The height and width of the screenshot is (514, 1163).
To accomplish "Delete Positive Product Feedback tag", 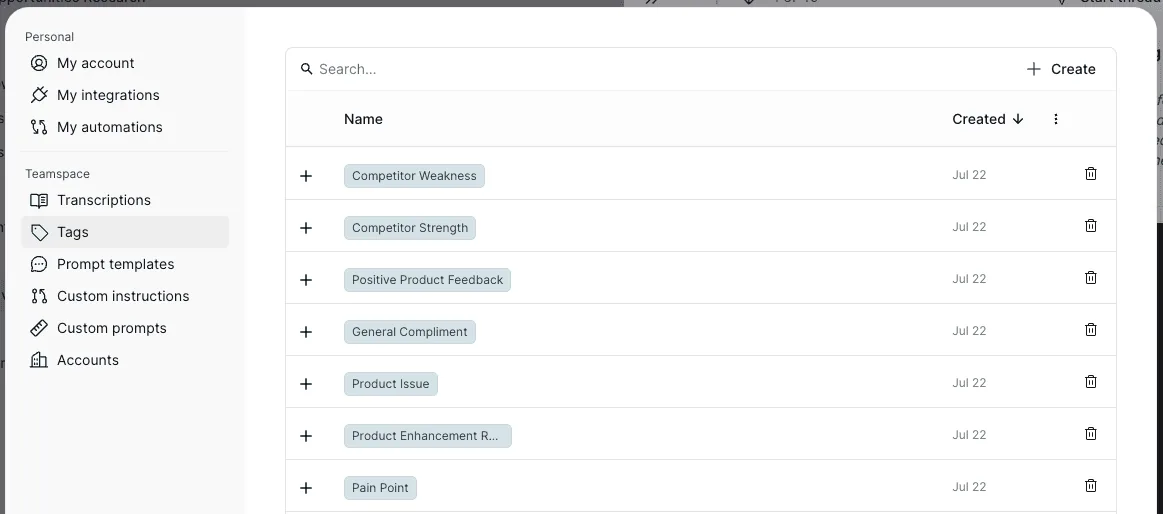I will pos(1090,277).
